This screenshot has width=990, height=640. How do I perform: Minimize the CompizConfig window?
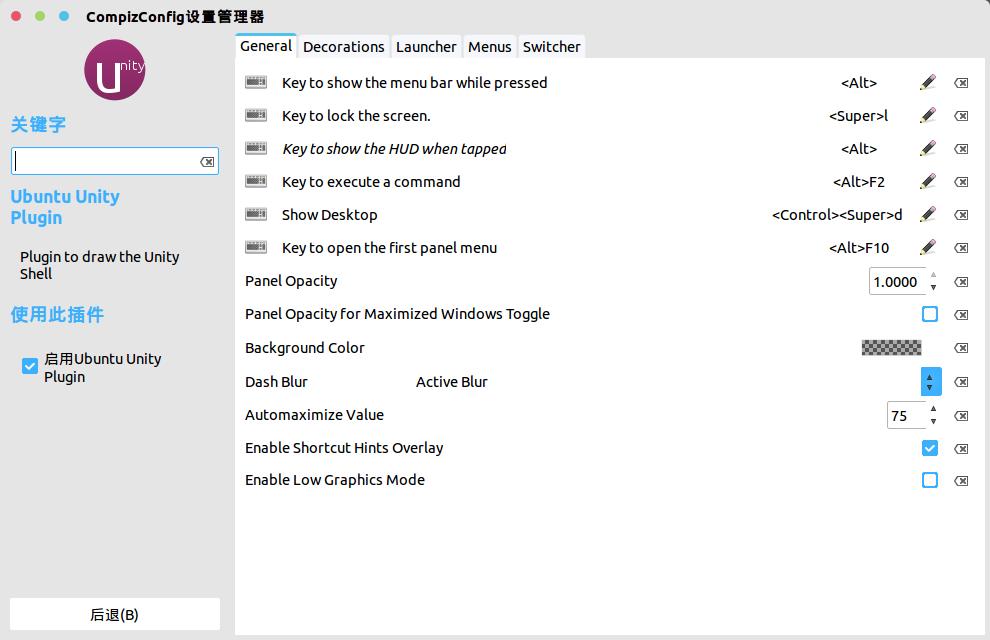tap(40, 16)
